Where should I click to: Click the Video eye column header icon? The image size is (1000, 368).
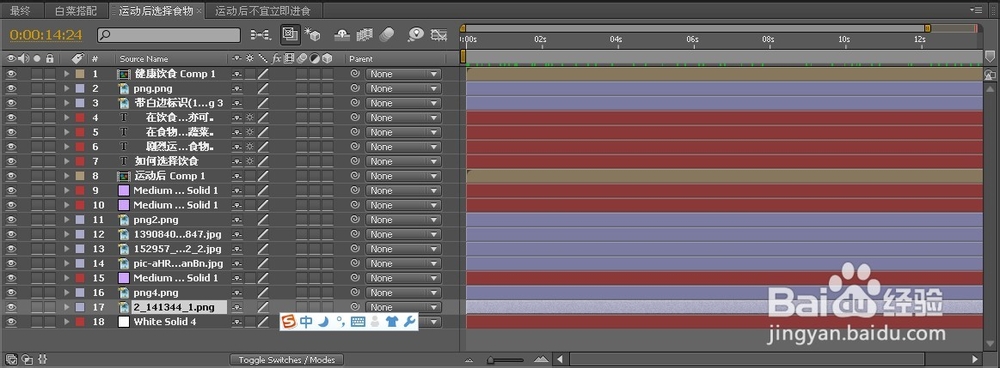tap(11, 59)
